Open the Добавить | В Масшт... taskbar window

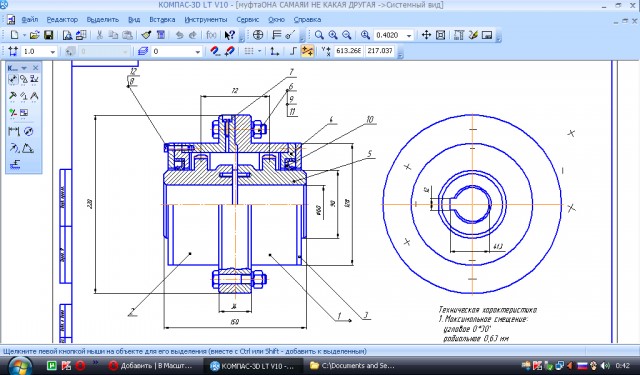click(152, 366)
